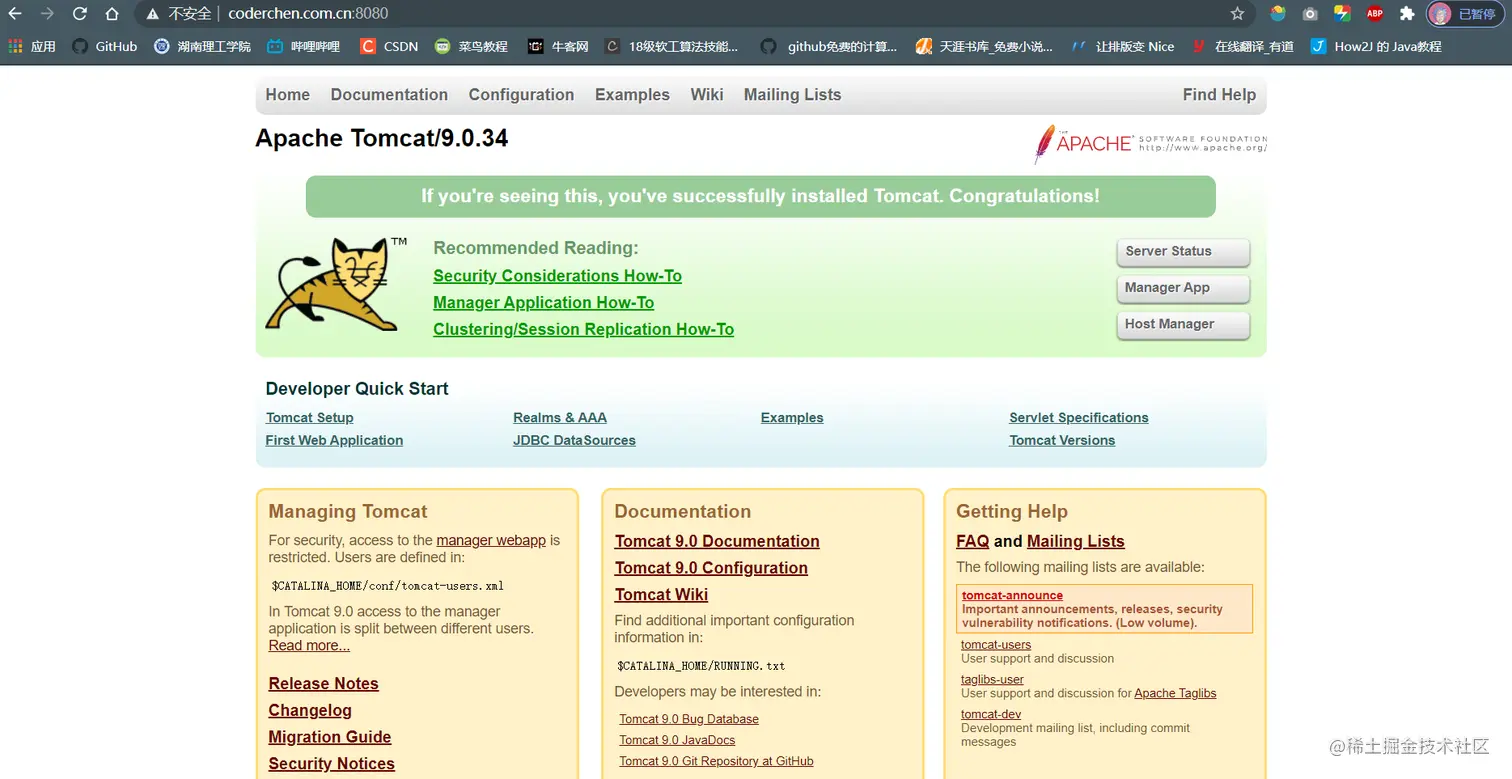Go back with the browser back arrow
1512x779 pixels.
point(15,14)
